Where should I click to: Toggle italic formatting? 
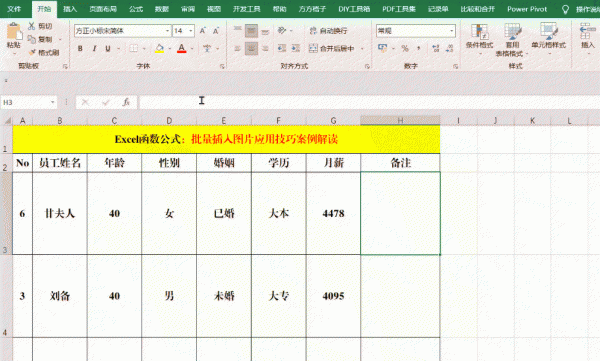click(x=94, y=48)
